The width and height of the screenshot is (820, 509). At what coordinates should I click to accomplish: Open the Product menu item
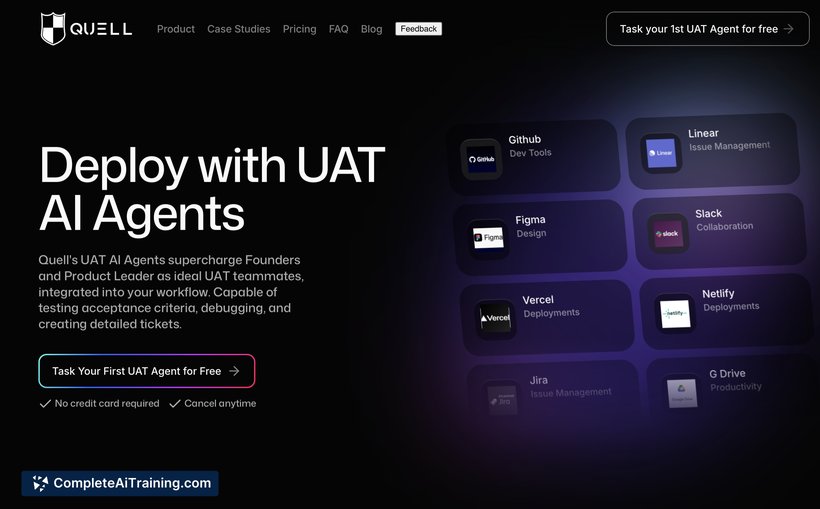point(176,29)
